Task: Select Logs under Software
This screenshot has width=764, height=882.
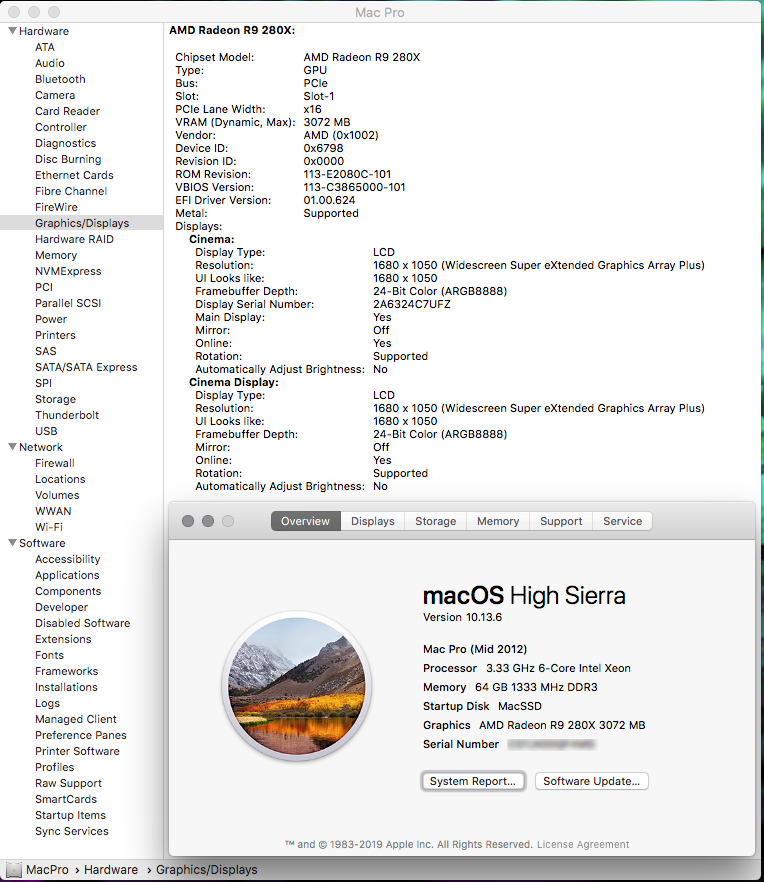Action: coord(47,703)
